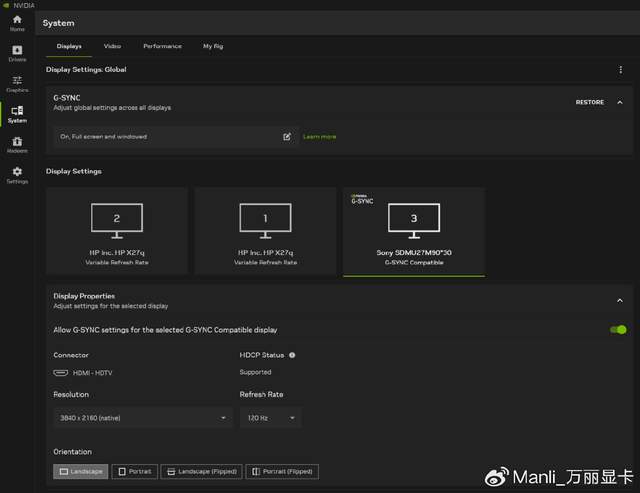The image size is (640, 493).
Task: Click the RESTORE button in G-SYNC
Action: pyautogui.click(x=589, y=102)
